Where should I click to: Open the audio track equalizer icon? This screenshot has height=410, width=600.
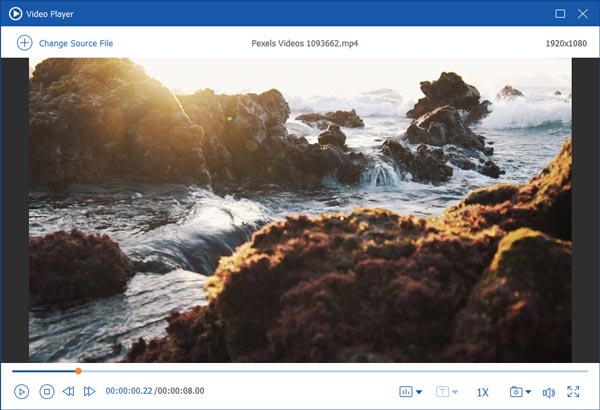406,392
